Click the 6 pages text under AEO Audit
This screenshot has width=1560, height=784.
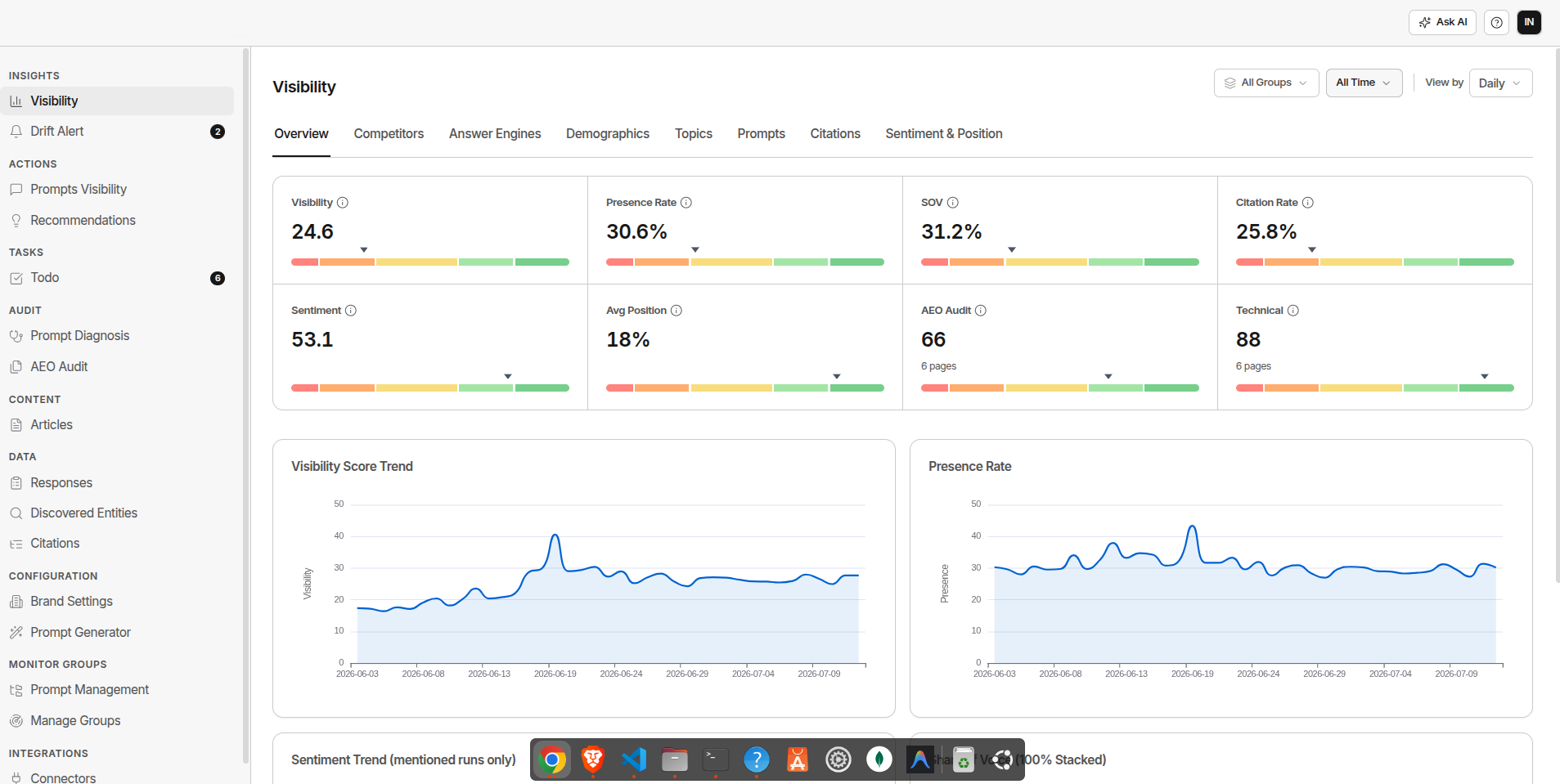pyautogui.click(x=938, y=366)
